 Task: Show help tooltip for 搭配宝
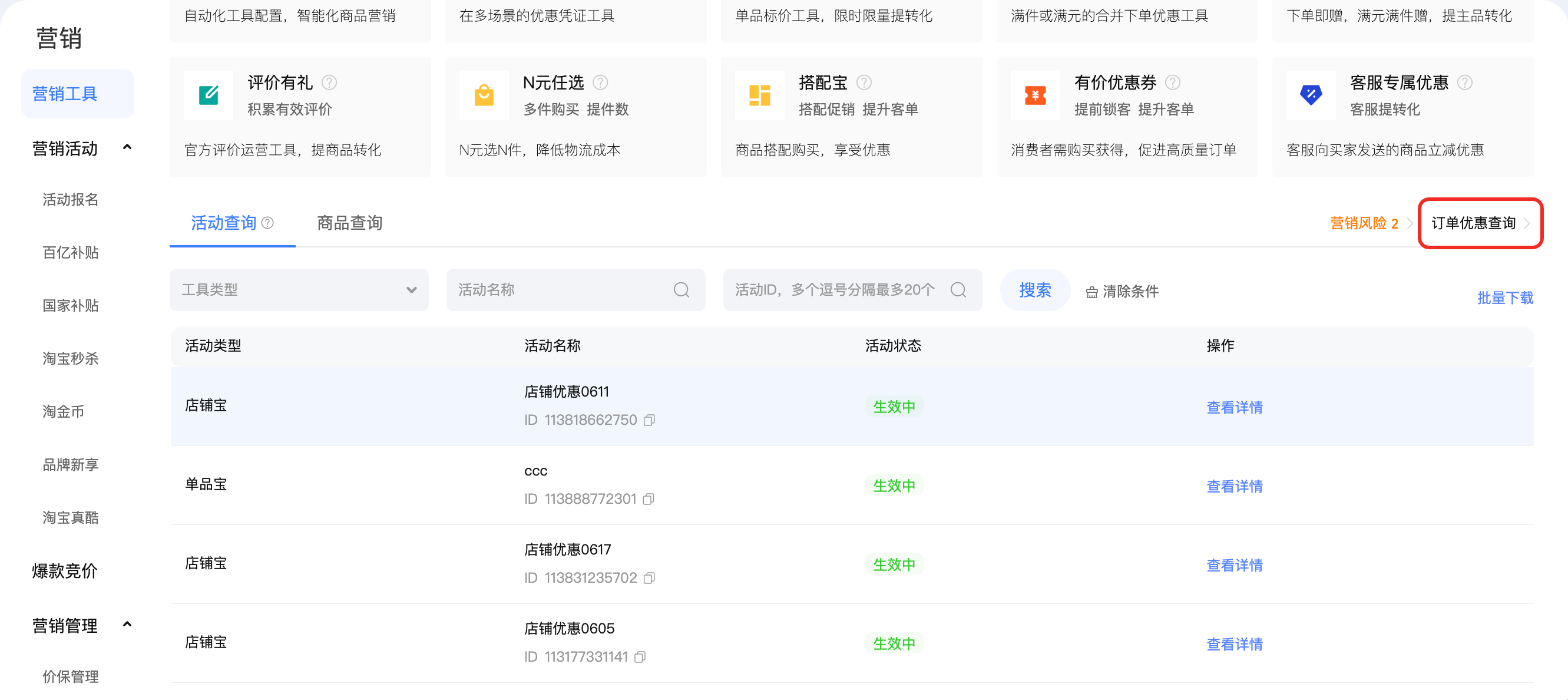tap(864, 82)
